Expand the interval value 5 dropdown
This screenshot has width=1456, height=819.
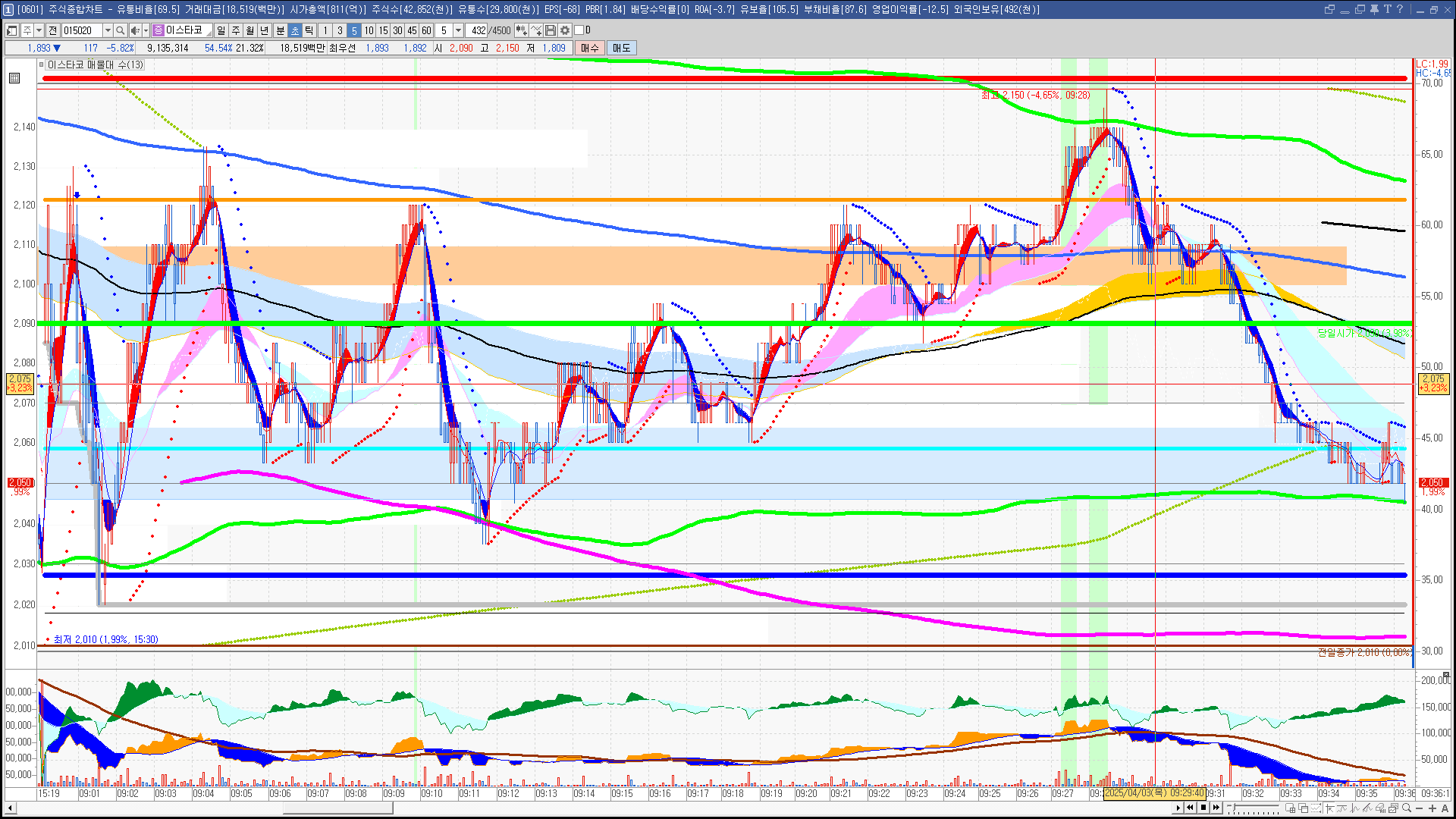(x=458, y=30)
